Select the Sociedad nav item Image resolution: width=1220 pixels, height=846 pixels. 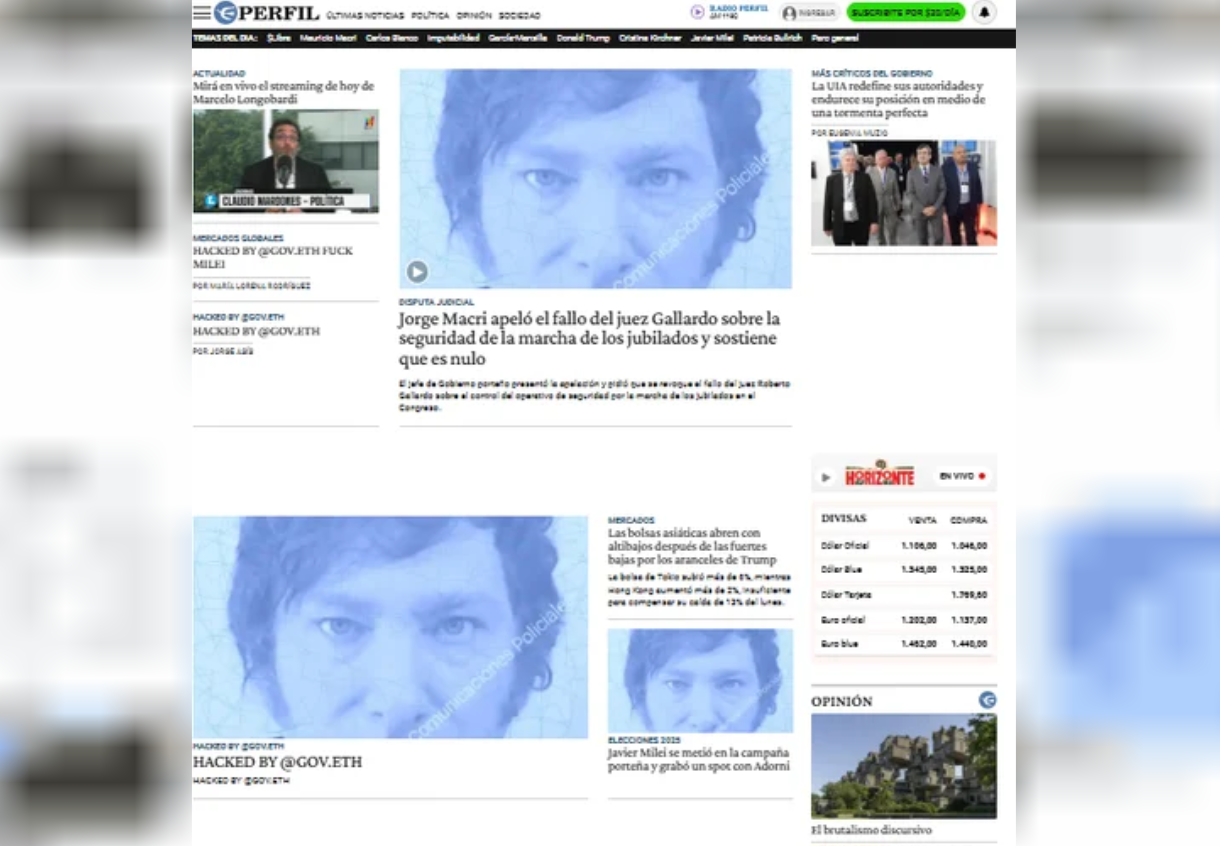point(519,16)
